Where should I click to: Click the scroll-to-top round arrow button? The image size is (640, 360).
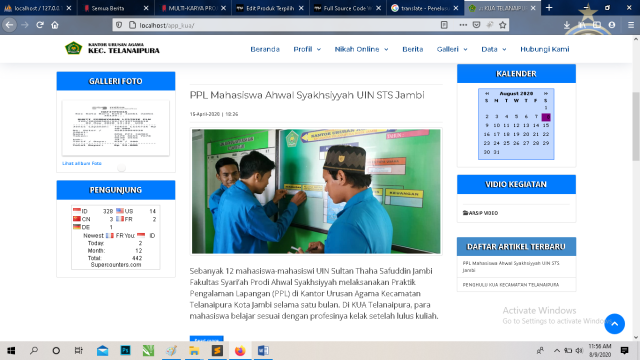point(614,324)
